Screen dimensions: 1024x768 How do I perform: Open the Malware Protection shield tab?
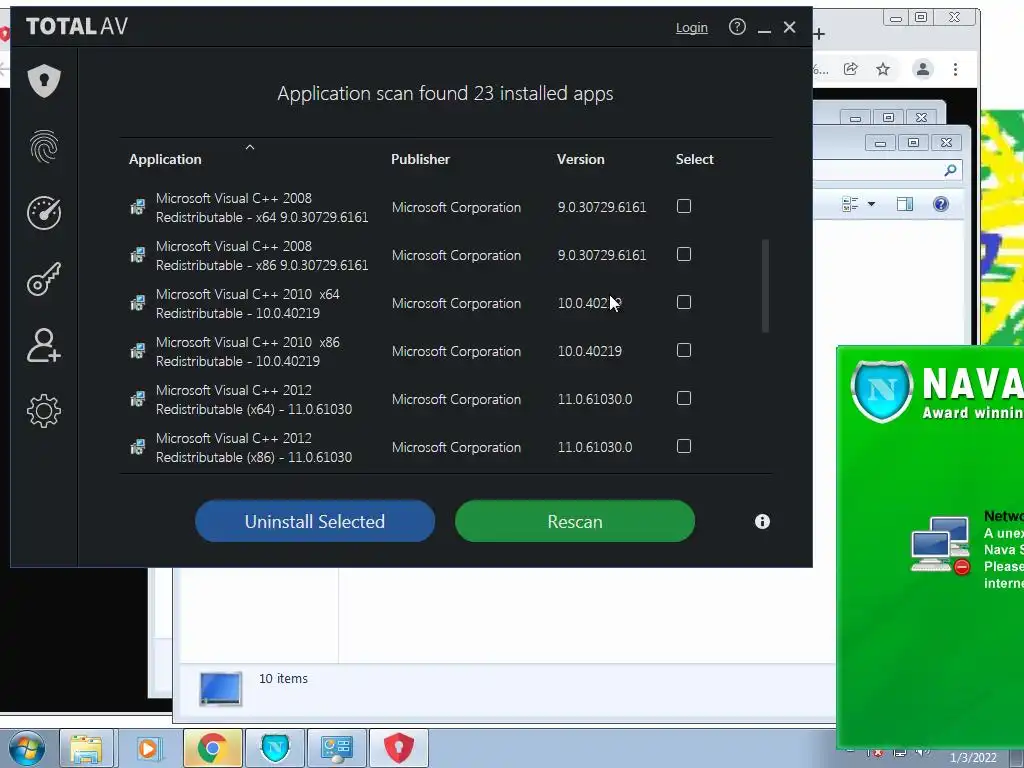44,81
